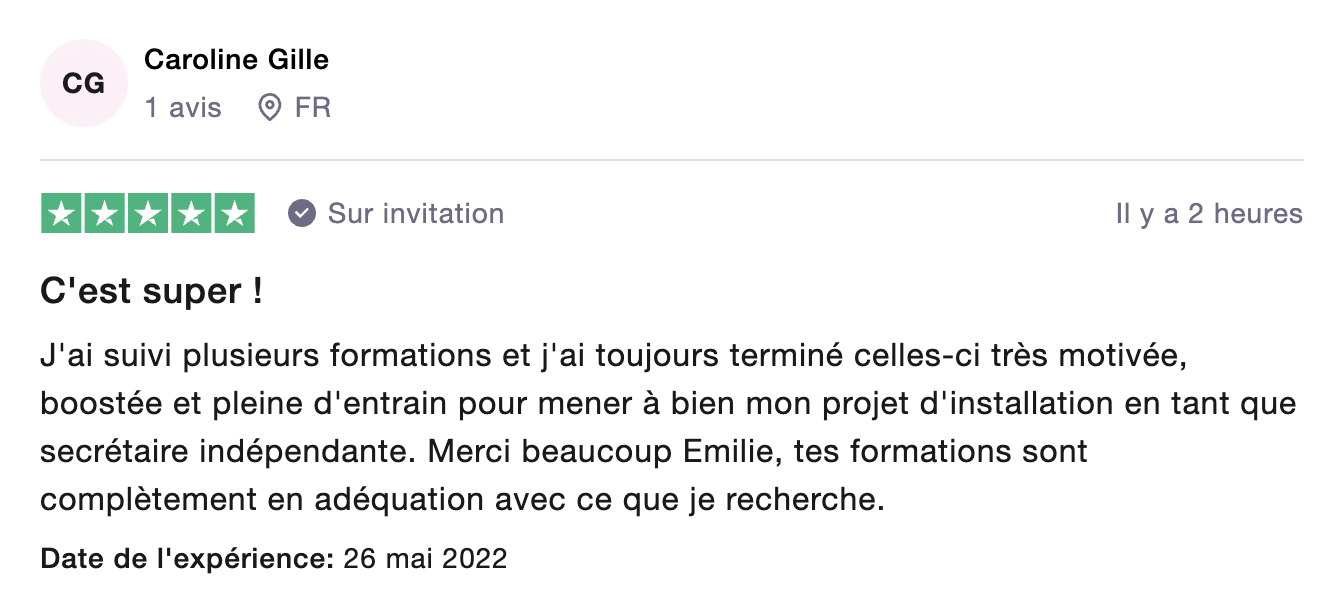Click the fifth green rating star
This screenshot has width=1344, height=608.
(x=234, y=214)
